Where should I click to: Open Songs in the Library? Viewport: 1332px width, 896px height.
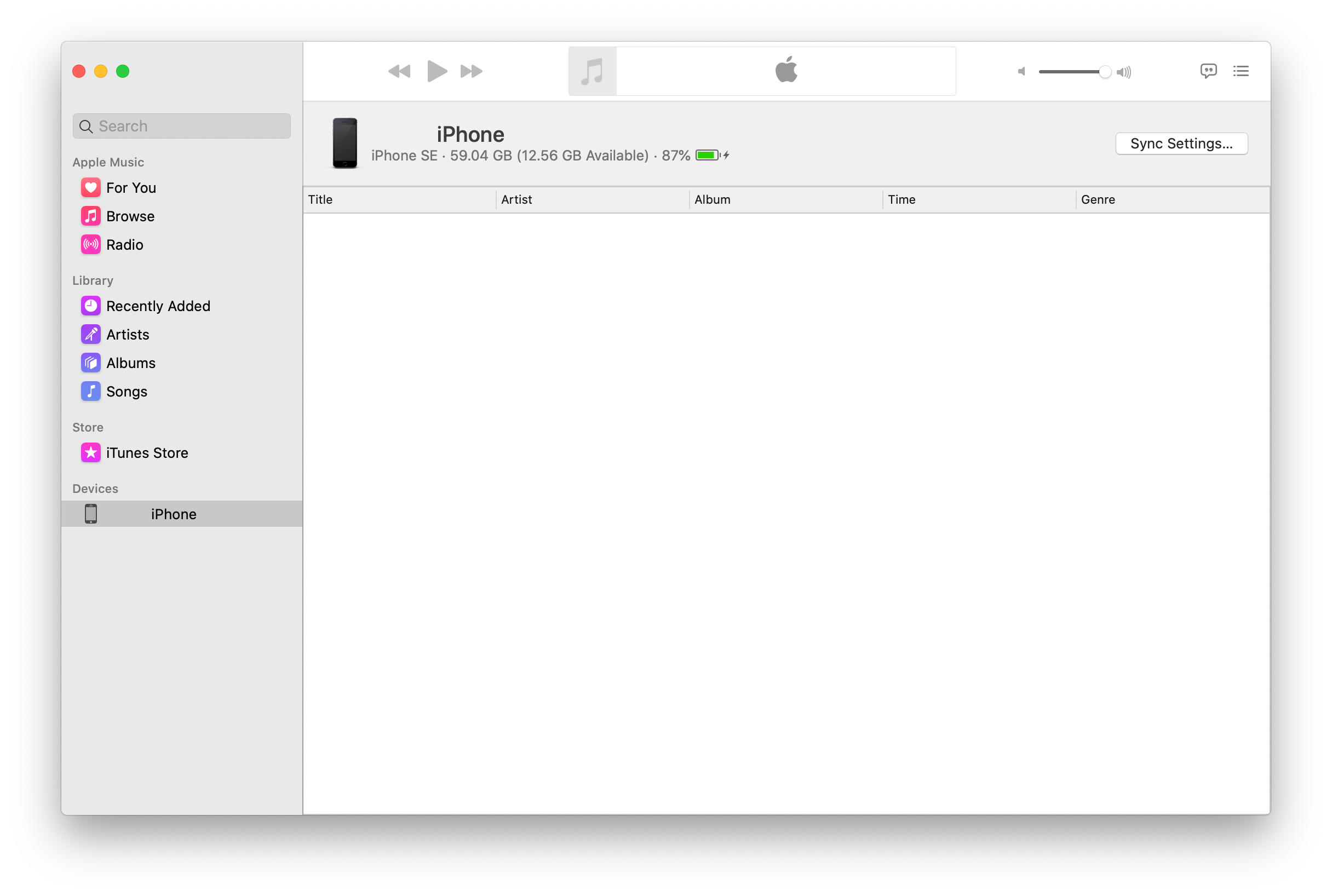(x=182, y=392)
